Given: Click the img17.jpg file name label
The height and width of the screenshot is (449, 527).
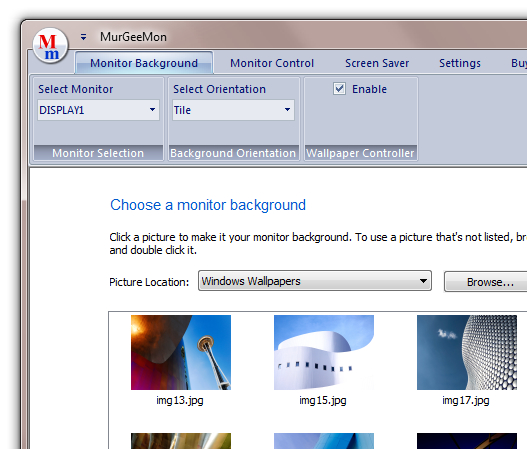Looking at the screenshot, I should coord(466,401).
